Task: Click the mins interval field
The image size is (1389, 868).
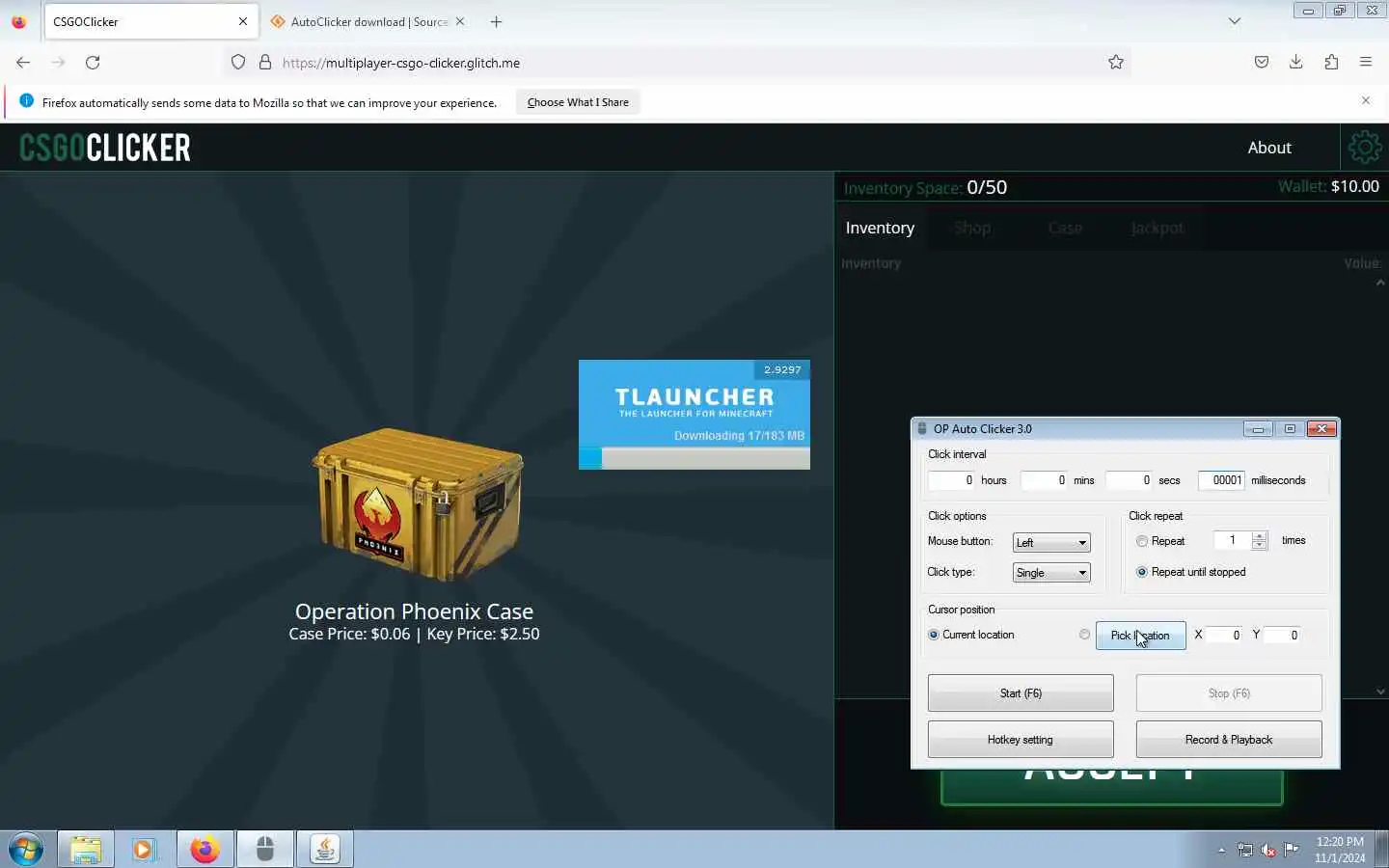Action: click(x=1045, y=480)
